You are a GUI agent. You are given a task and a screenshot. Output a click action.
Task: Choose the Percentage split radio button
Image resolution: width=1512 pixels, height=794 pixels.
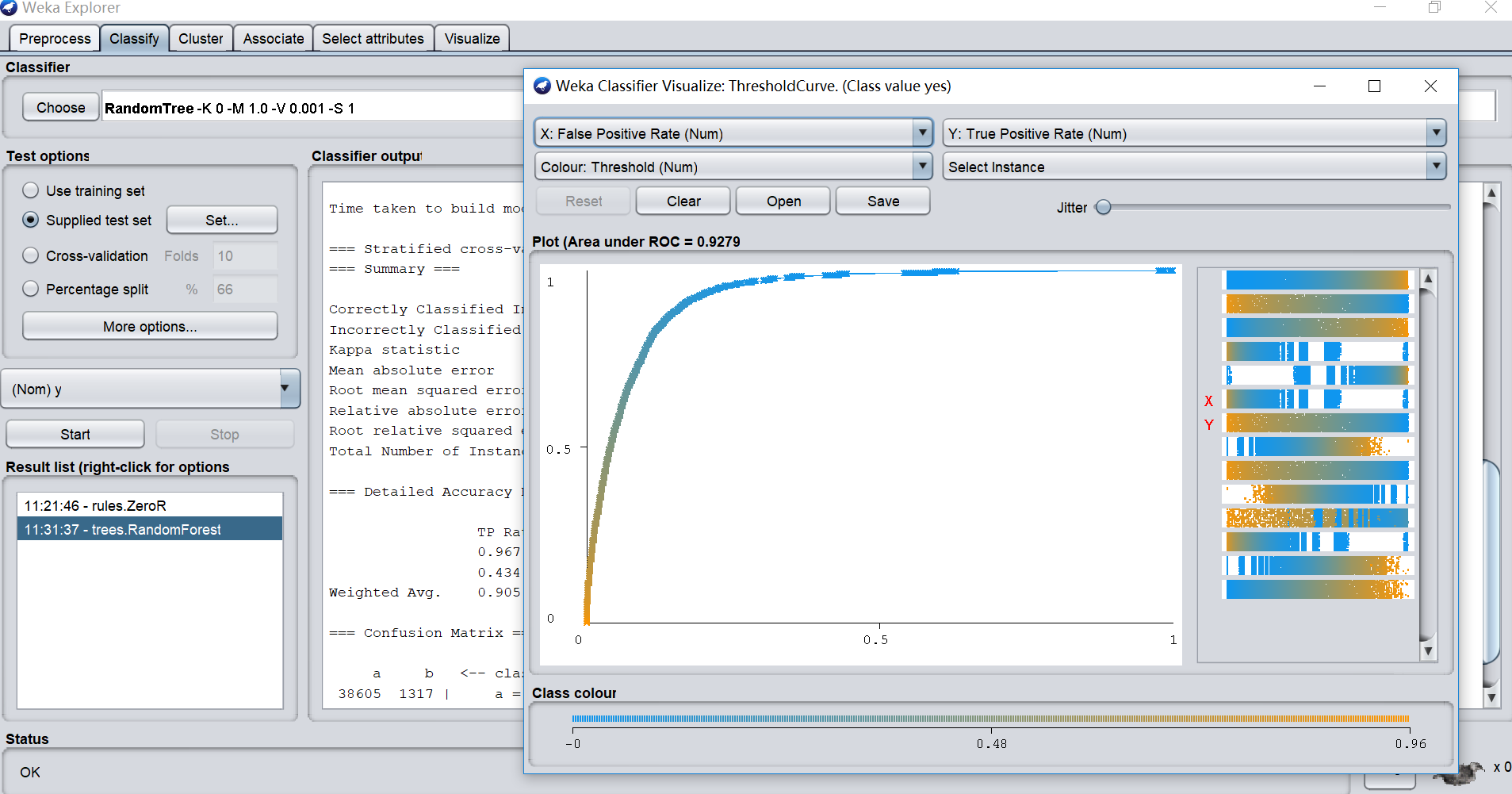pyautogui.click(x=31, y=289)
